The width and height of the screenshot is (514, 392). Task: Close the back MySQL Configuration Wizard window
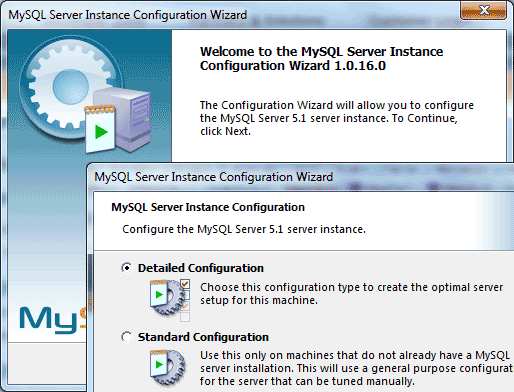(x=484, y=10)
